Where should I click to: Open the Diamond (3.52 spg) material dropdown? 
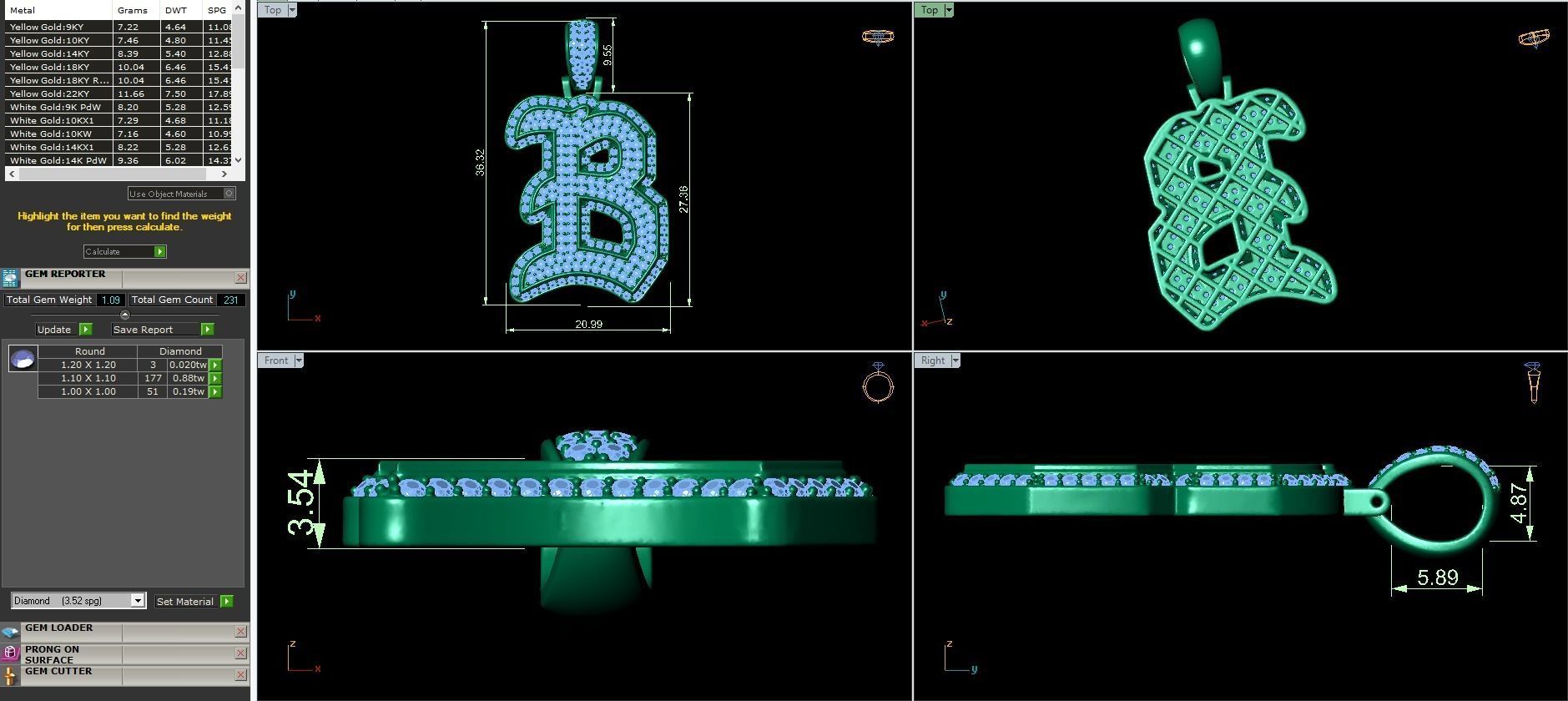[138, 601]
